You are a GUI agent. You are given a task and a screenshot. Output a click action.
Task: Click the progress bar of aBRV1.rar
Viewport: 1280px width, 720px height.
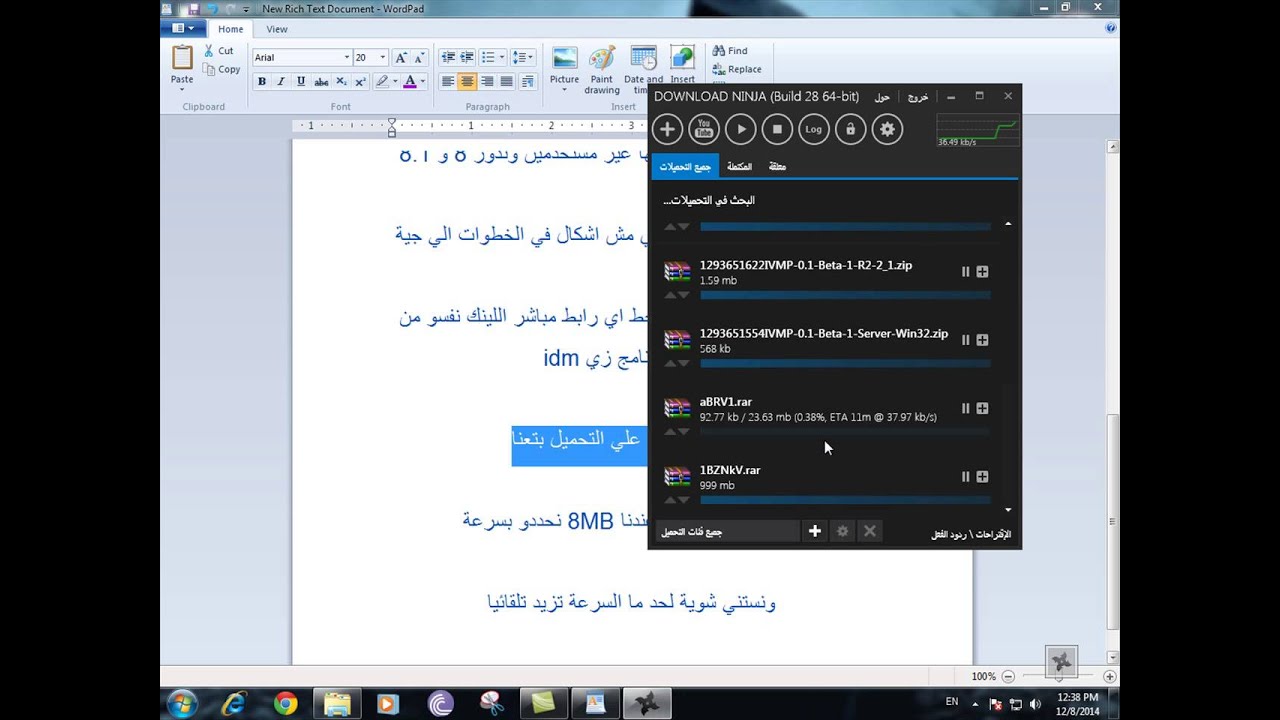(x=845, y=432)
